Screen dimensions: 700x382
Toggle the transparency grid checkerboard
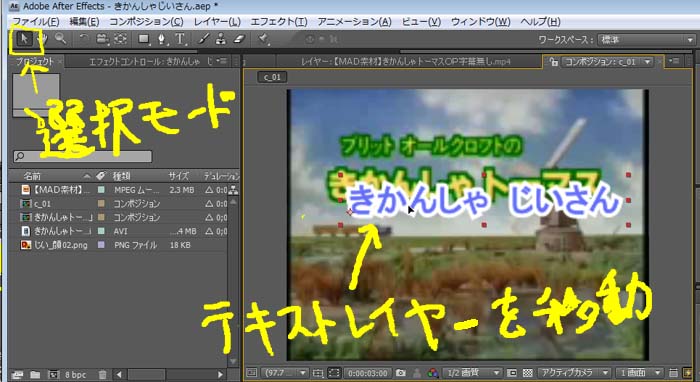(528, 373)
